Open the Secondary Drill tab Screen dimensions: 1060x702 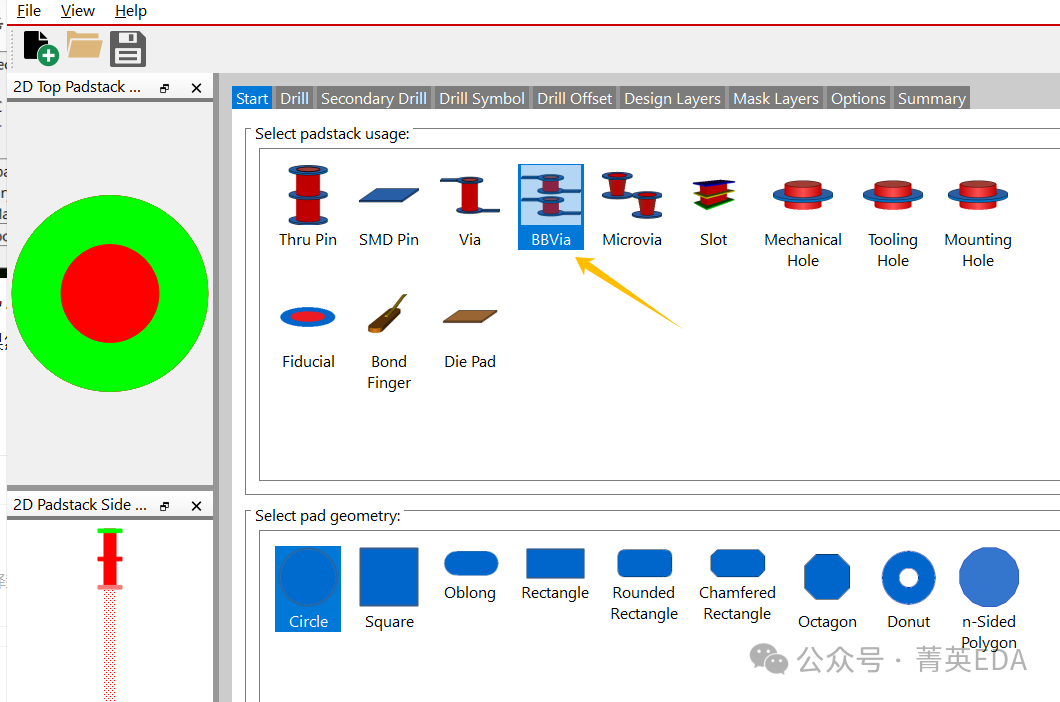(x=374, y=98)
